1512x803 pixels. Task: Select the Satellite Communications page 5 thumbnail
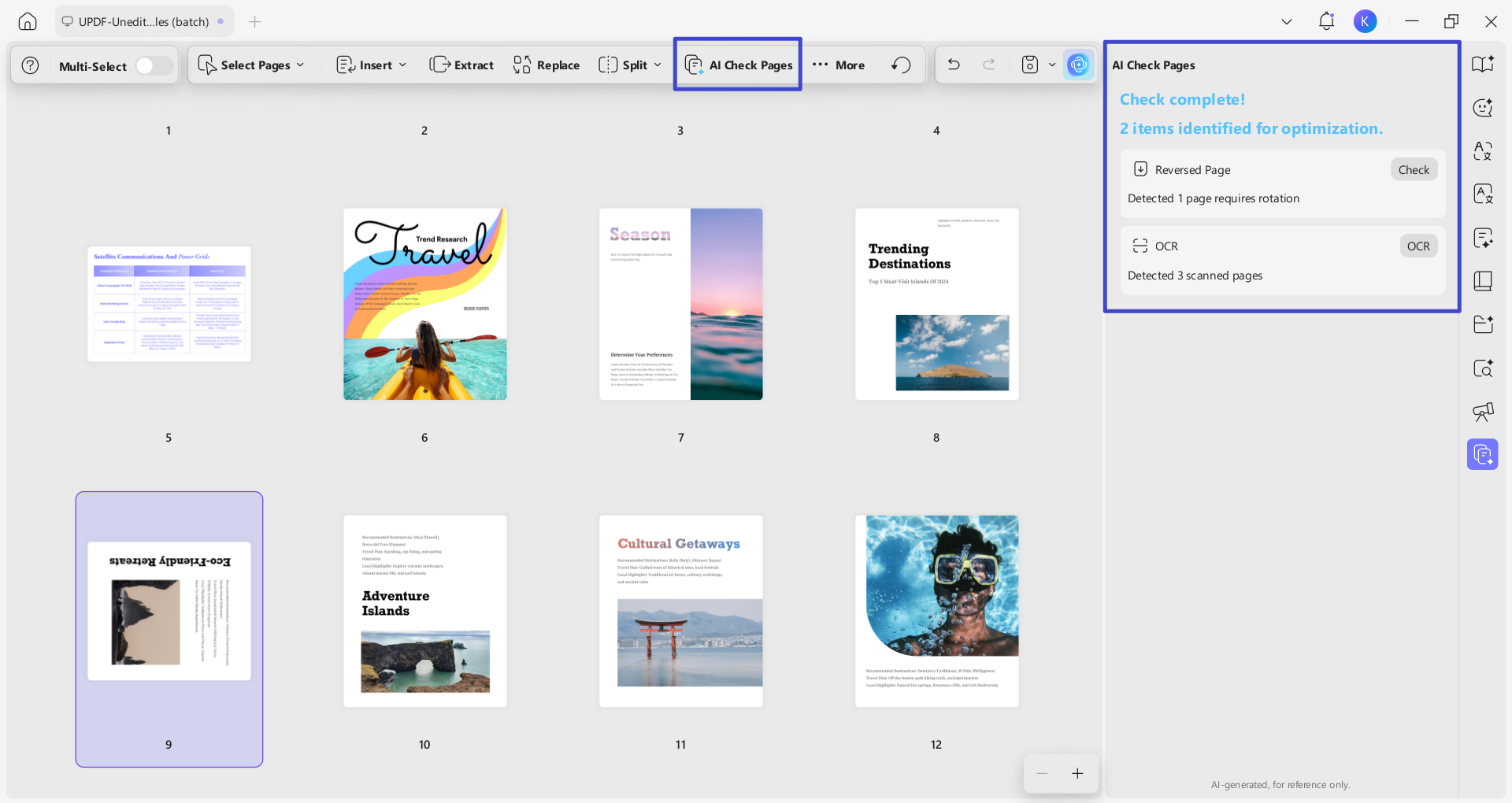pyautogui.click(x=169, y=304)
